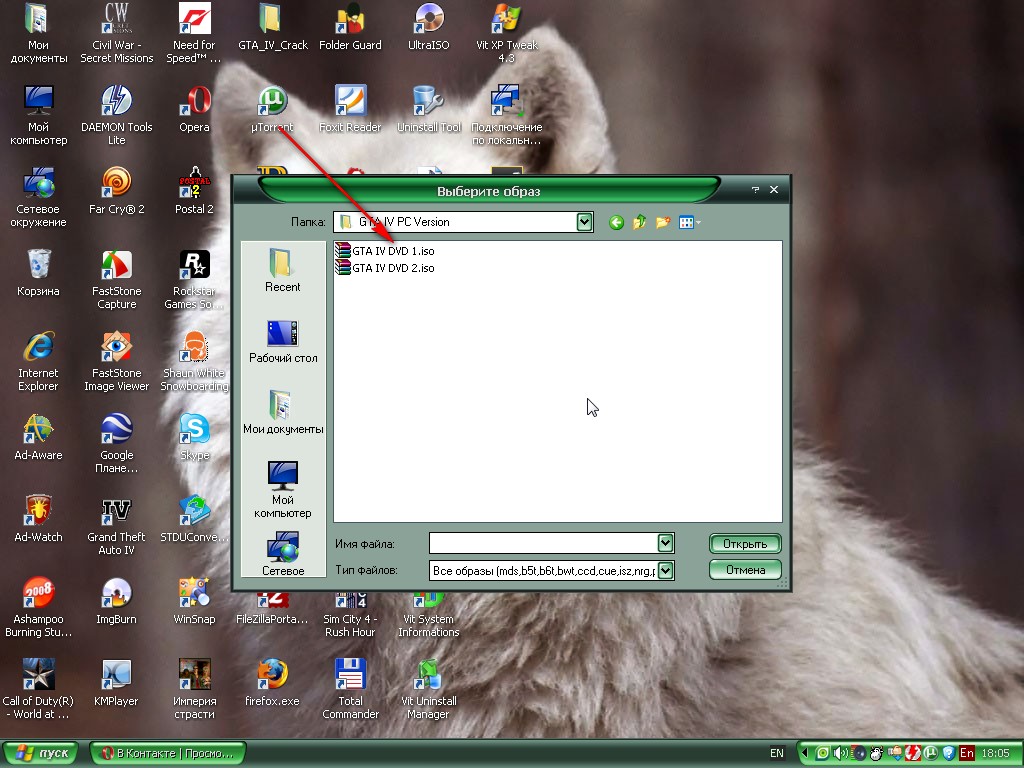Select the firefox.exe desktop icon

[272, 683]
